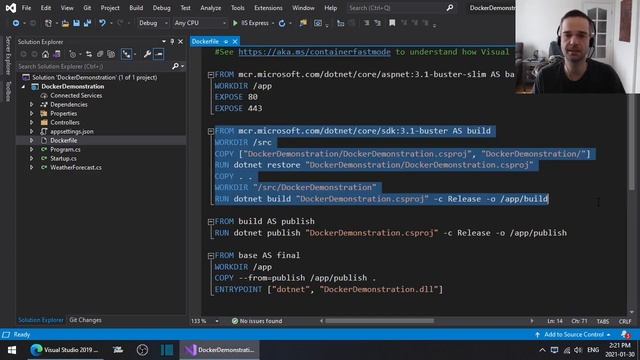The image size is (640, 360).
Task: Click the Undo arrow icon
Action: pyautogui.click(x=102, y=23)
